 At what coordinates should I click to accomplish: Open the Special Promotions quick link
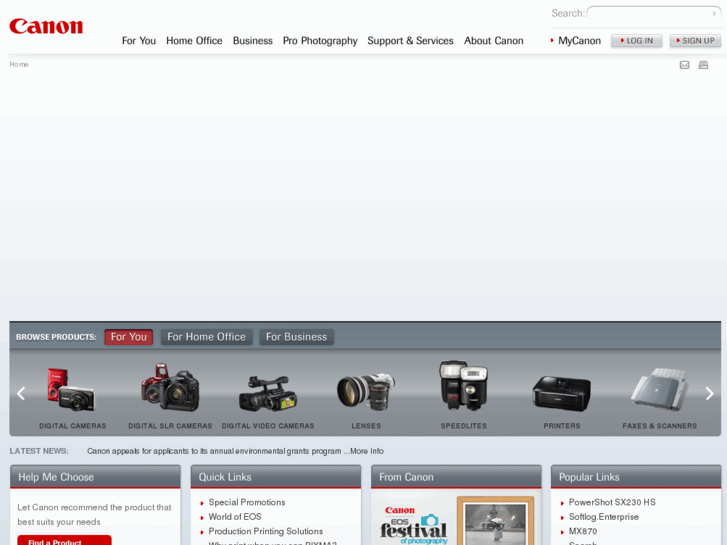click(x=247, y=502)
